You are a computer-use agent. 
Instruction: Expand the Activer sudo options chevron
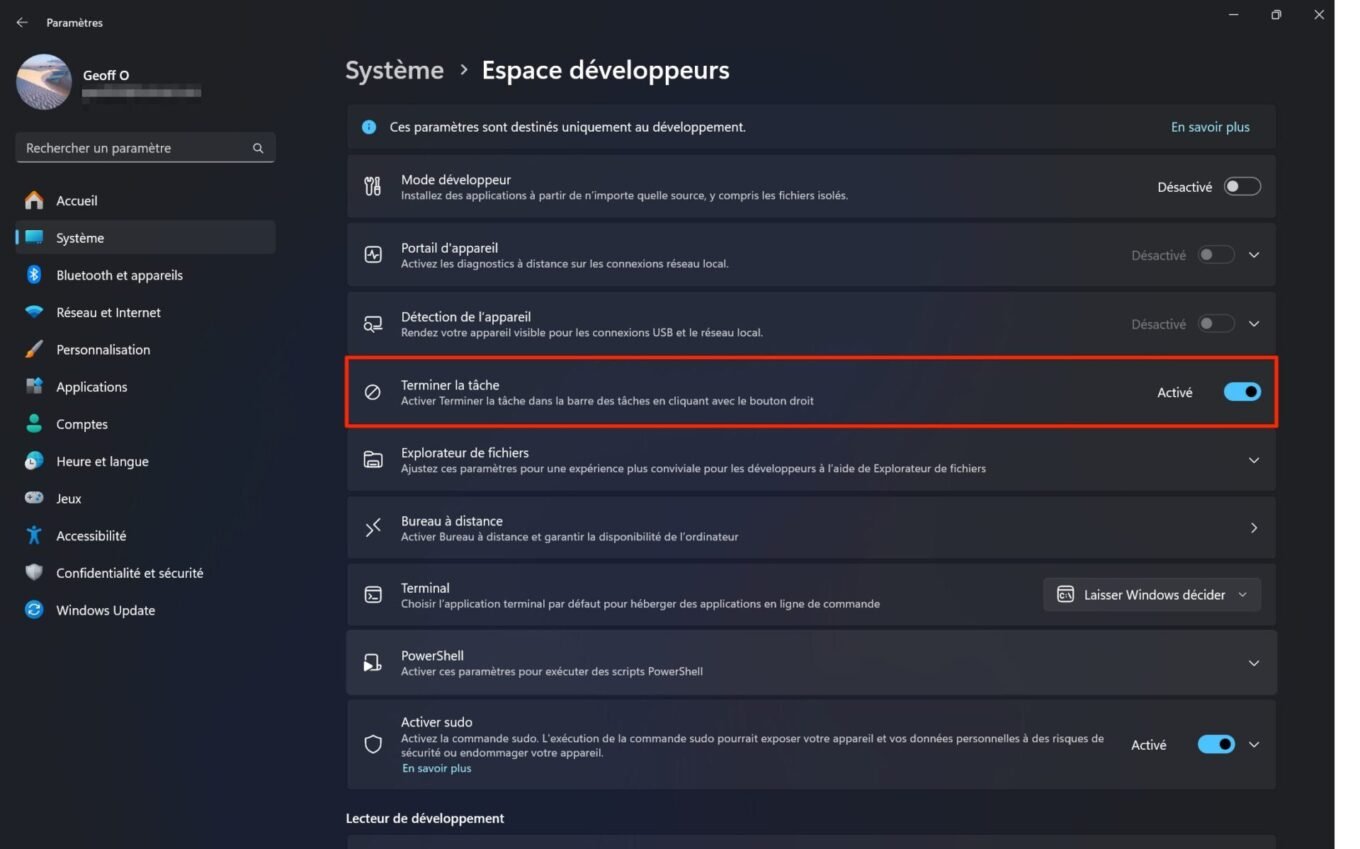pos(1254,745)
